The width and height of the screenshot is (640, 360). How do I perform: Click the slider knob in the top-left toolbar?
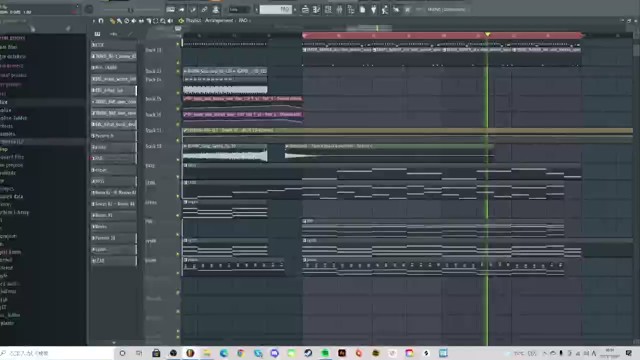(131, 10)
